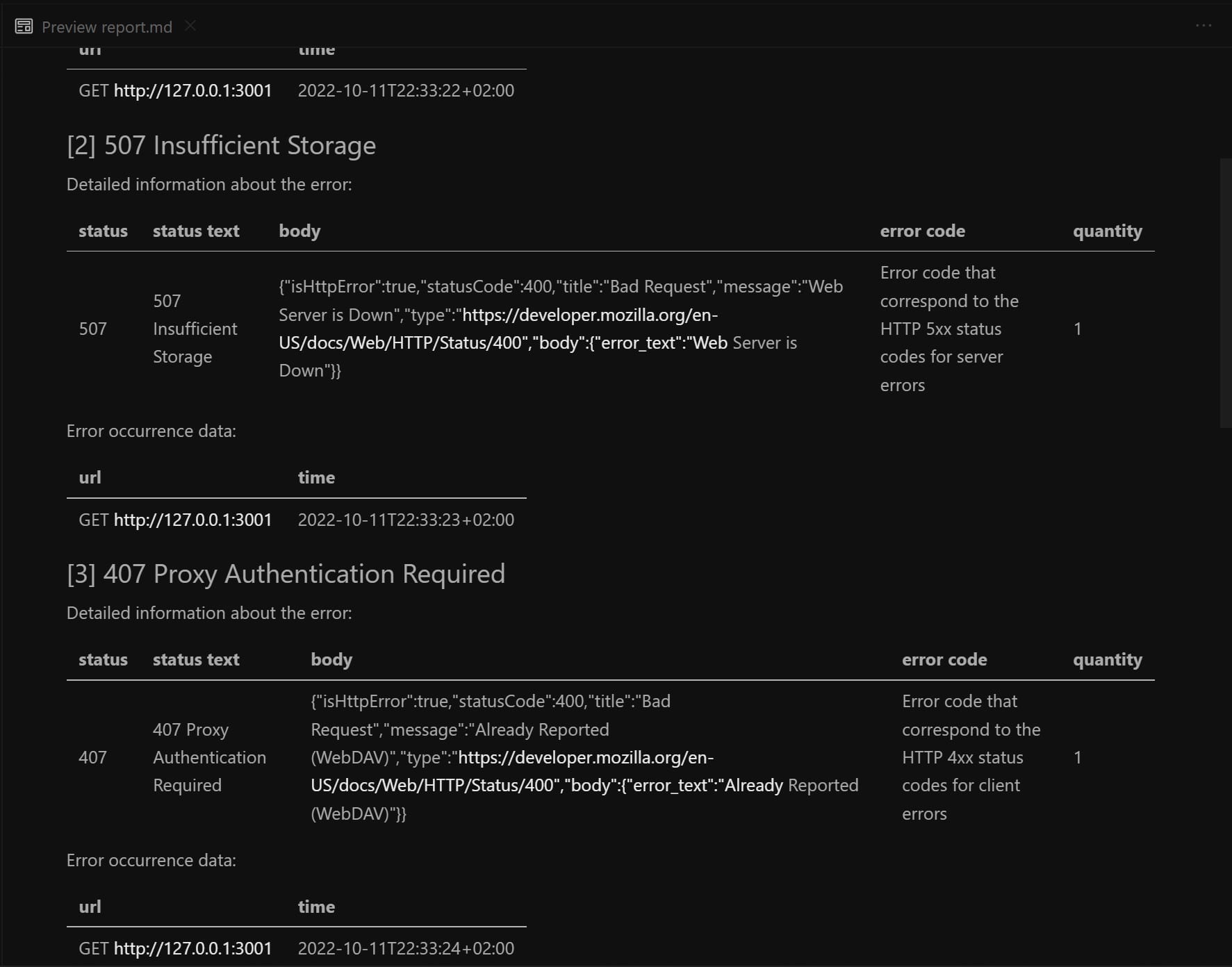The image size is (1232, 967).
Task: Click the 5xx server errors error code cell
Action: tap(949, 329)
